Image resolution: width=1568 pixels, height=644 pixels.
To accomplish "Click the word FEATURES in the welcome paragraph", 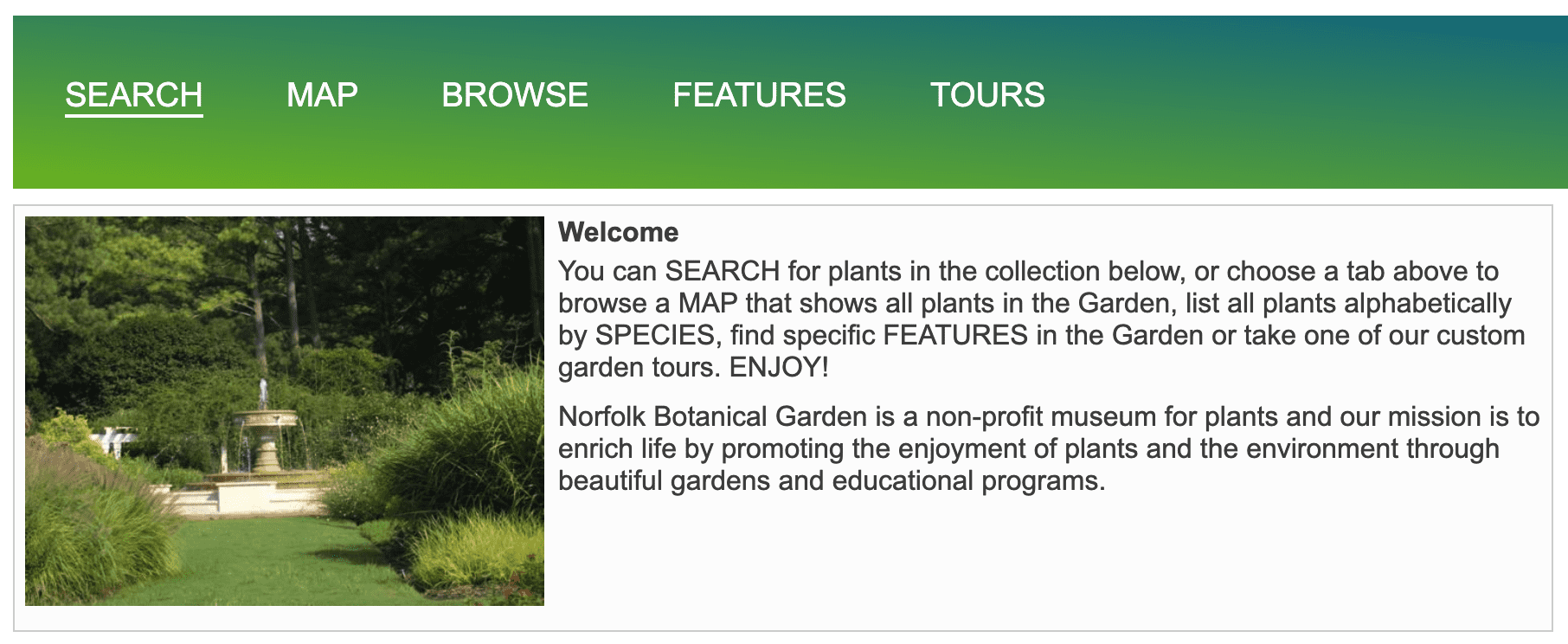I will point(954,335).
